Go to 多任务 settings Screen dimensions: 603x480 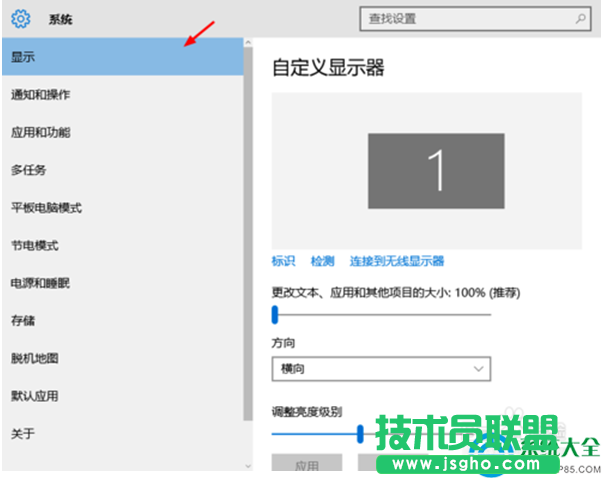pyautogui.click(x=123, y=170)
